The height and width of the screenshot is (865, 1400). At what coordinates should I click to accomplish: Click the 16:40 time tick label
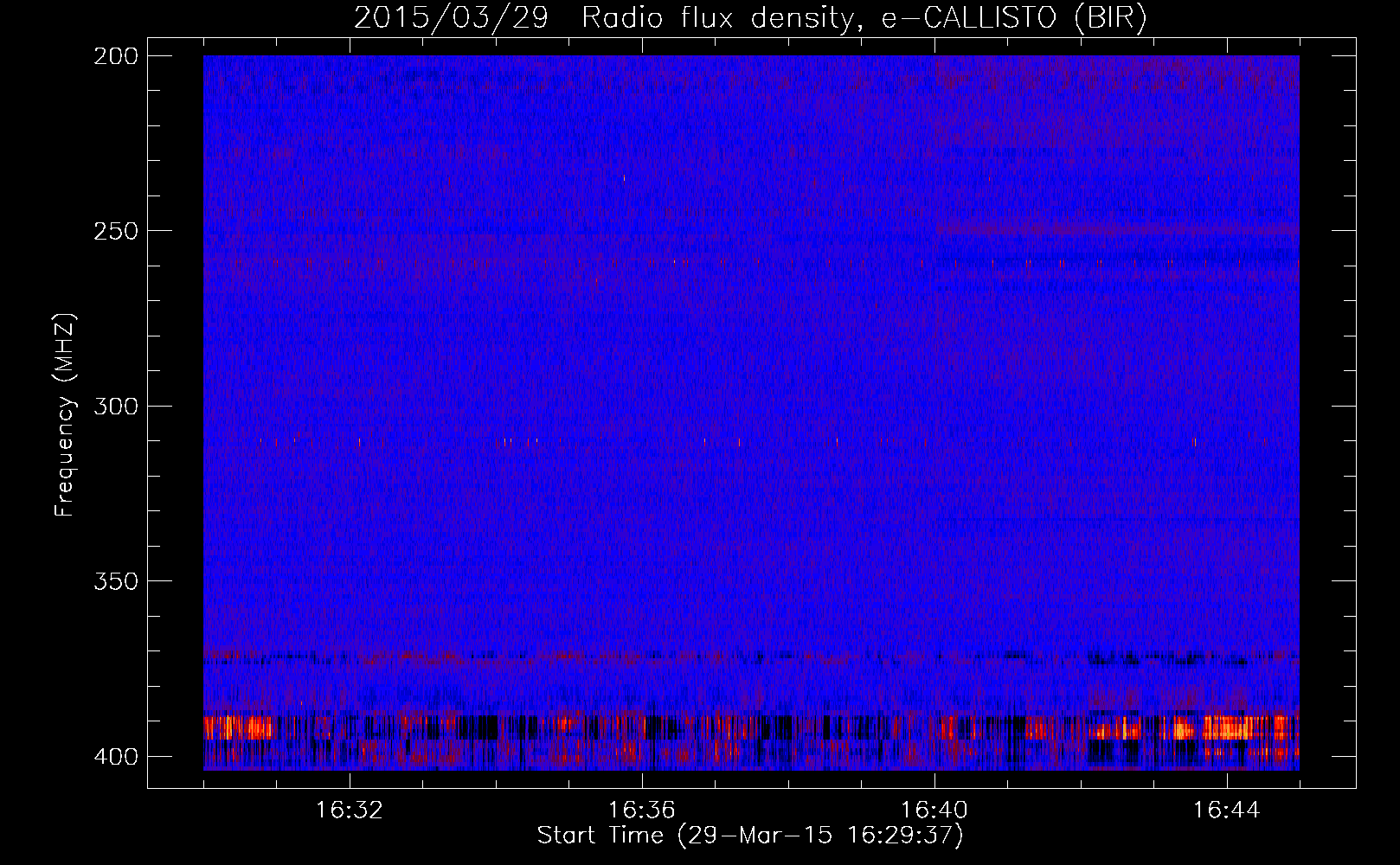click(934, 811)
